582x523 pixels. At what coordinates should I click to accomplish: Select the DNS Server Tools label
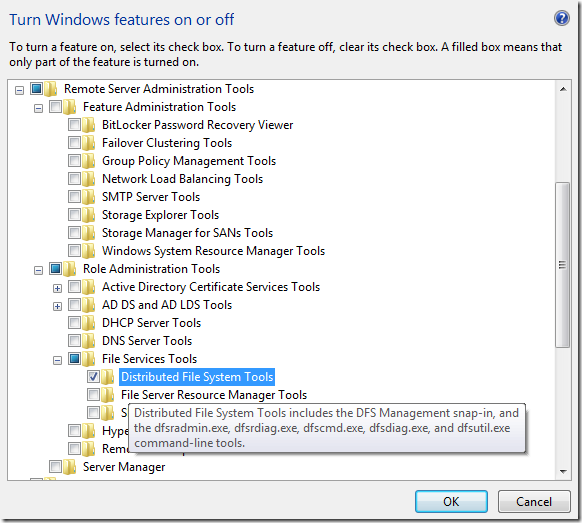[147, 341]
